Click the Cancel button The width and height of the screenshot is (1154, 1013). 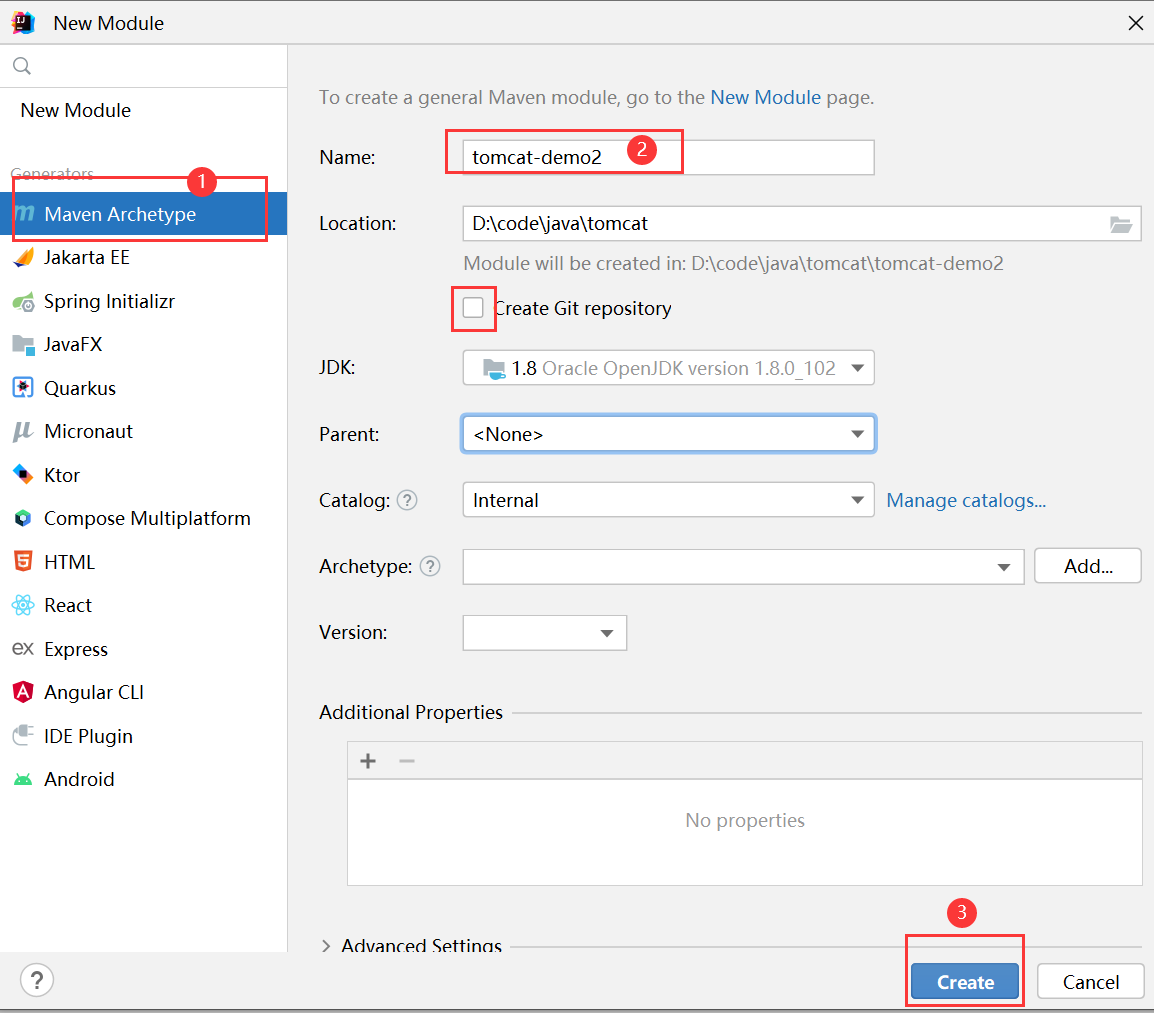(1091, 982)
